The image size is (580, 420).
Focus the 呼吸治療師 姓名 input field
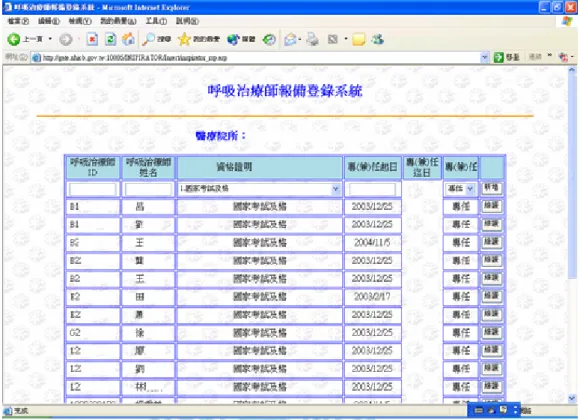click(148, 189)
